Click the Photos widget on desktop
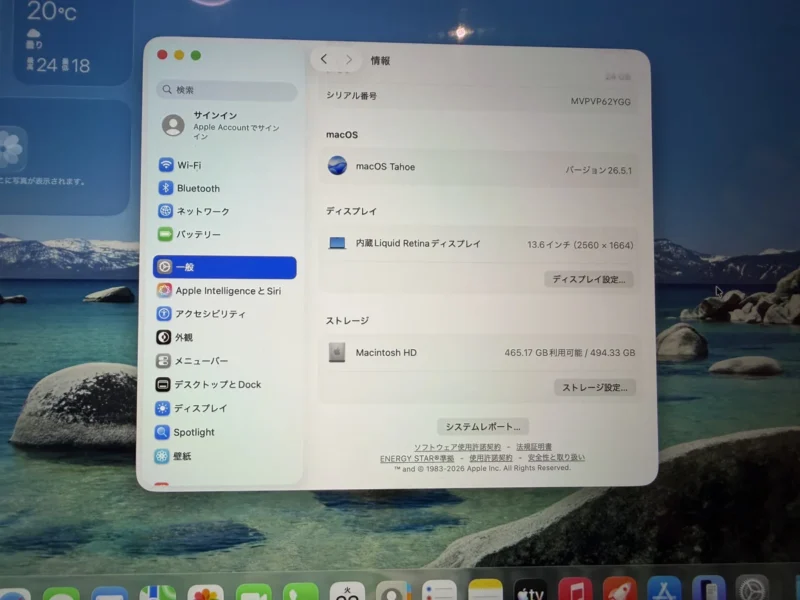The image size is (800, 600). 64,157
